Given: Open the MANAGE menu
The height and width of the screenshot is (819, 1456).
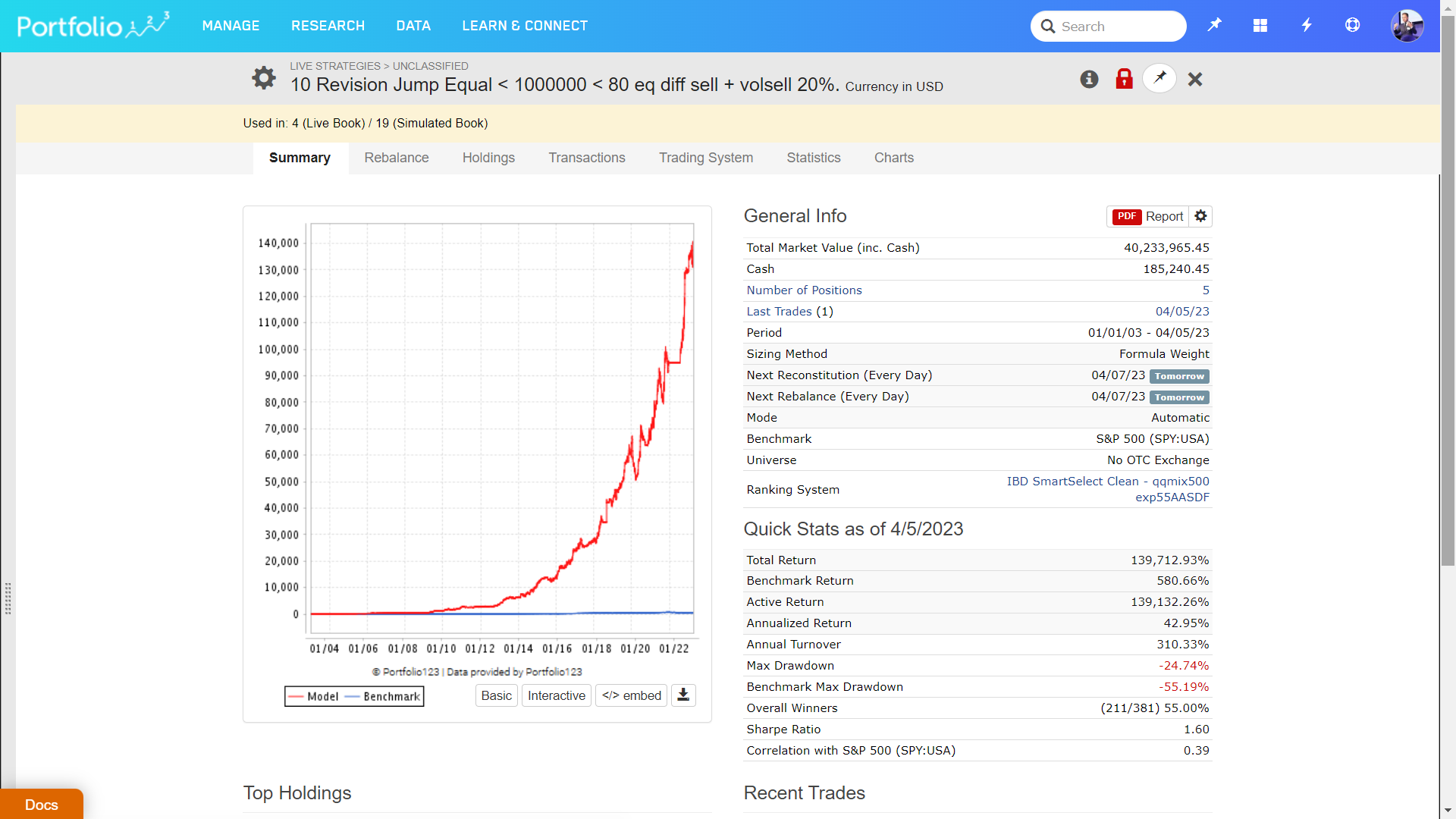Looking at the screenshot, I should tap(231, 26).
